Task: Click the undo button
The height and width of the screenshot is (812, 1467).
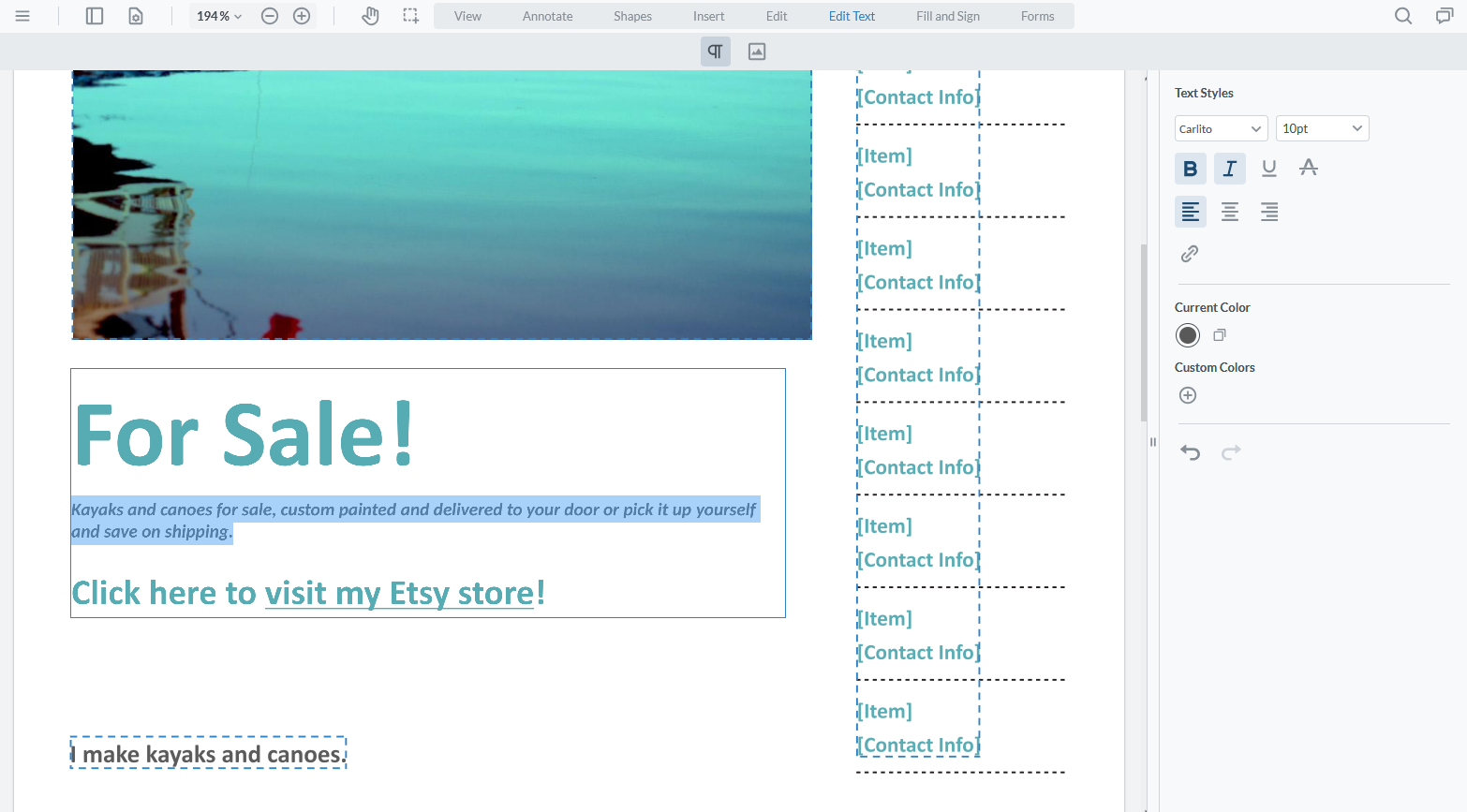Action: pyautogui.click(x=1190, y=452)
